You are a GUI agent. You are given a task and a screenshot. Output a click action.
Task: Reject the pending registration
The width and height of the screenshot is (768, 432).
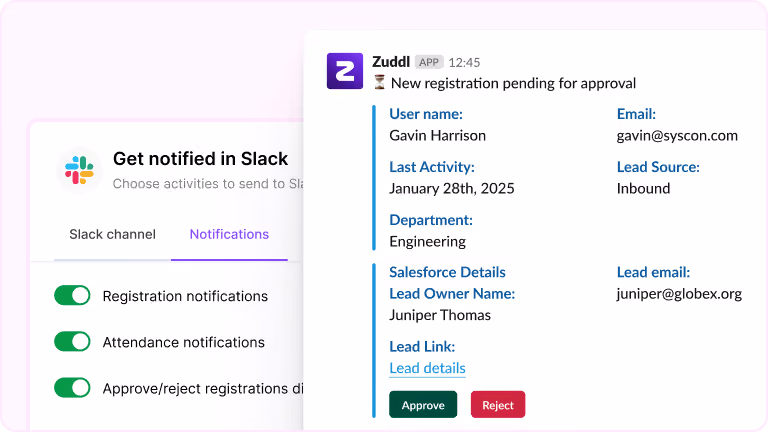(x=498, y=405)
